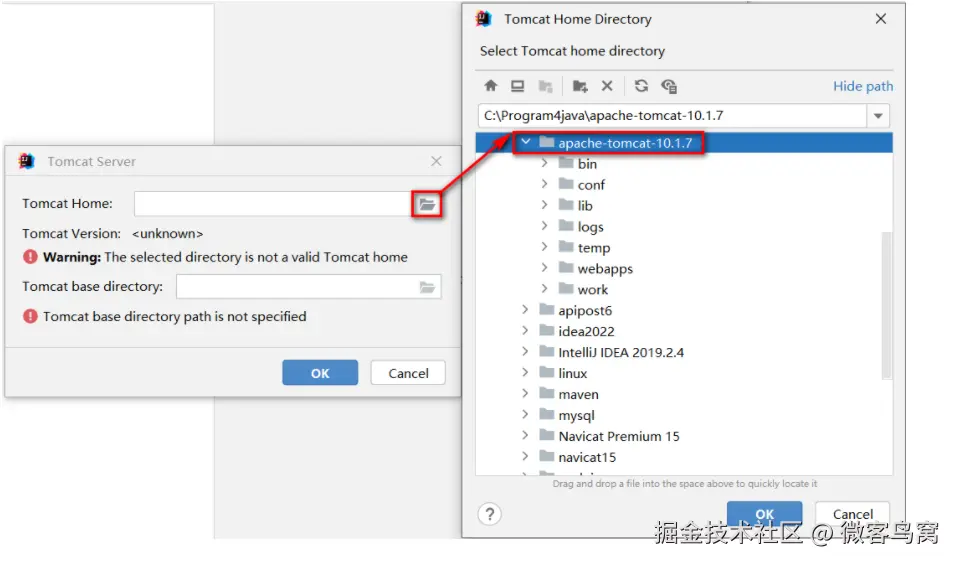This screenshot has width=957, height=564.
Task: Click the directory tree vertical scrollbar
Action: coord(886,305)
